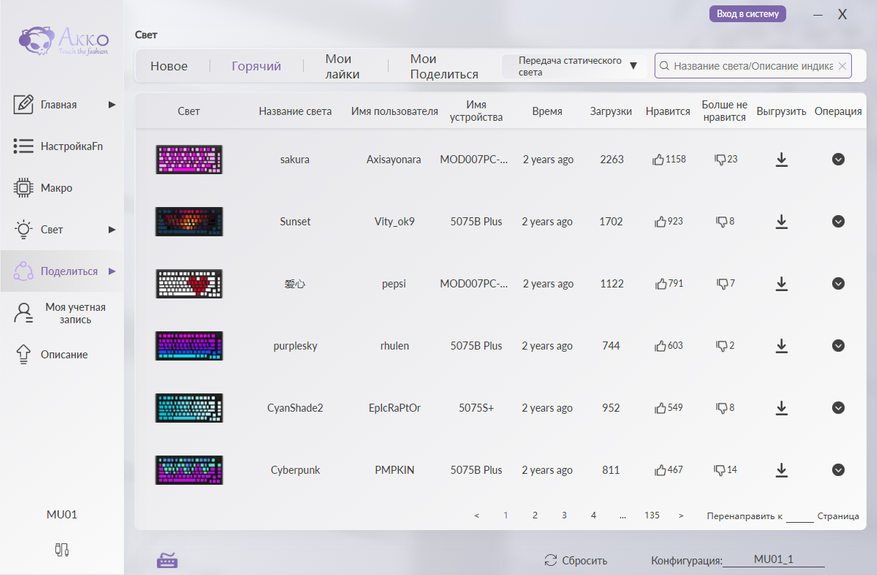Click the Akko logo
Image resolution: width=877 pixels, height=575 pixels.
64,40
